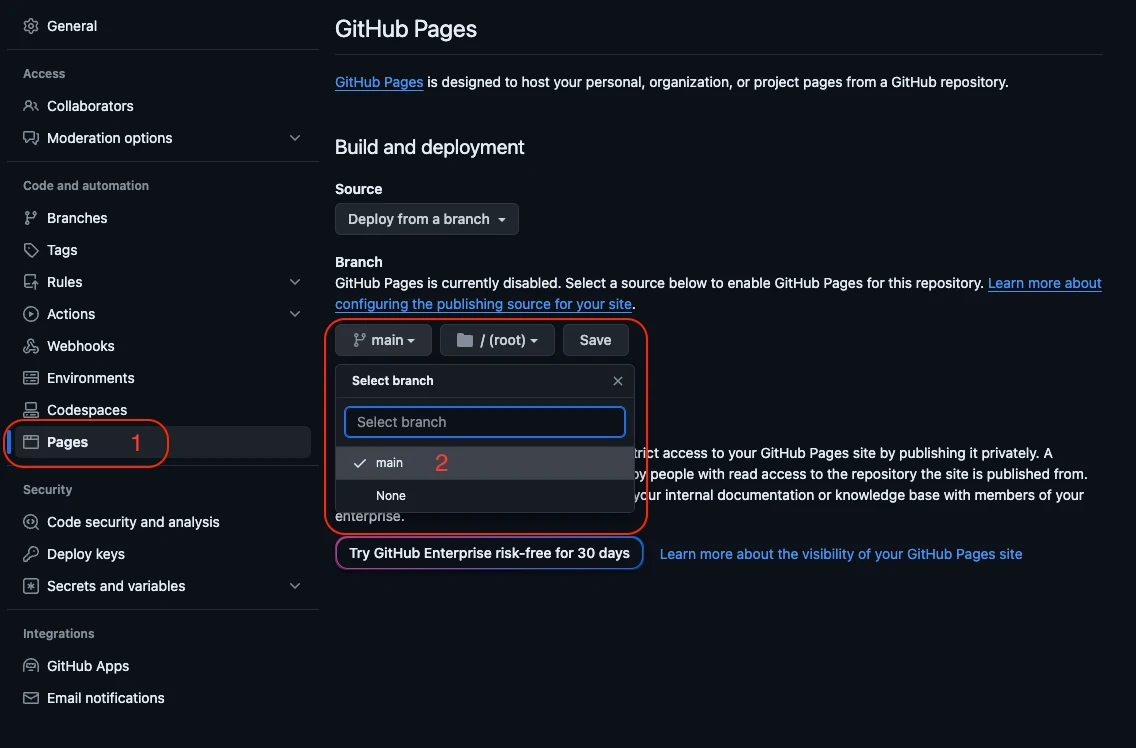Click the checkmark next to main branch
This screenshot has height=748, width=1136.
[x=359, y=462]
